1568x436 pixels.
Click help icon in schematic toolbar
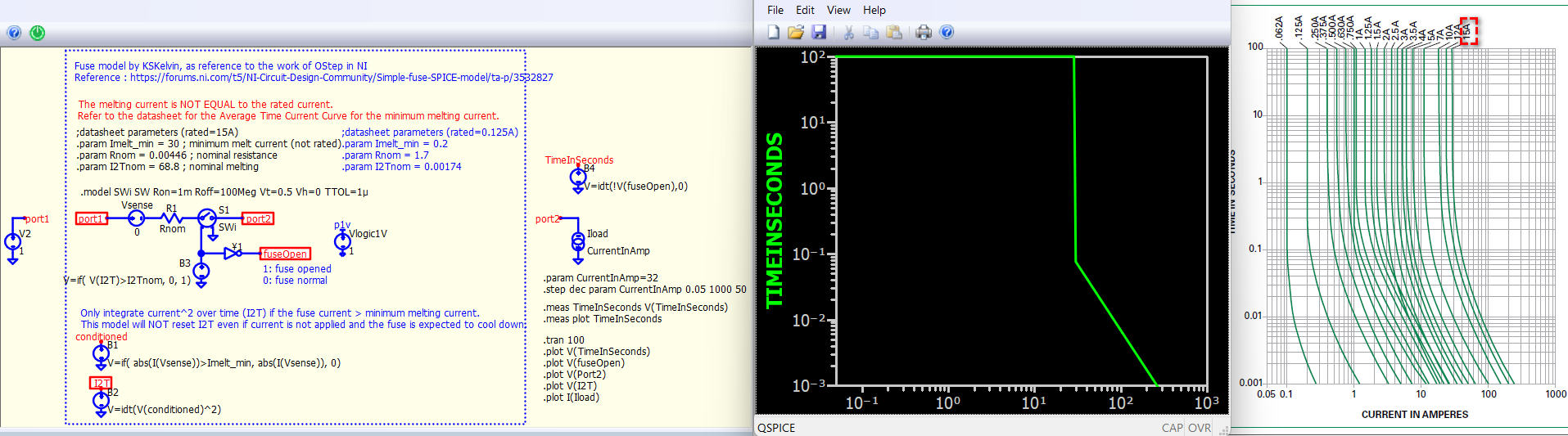[14, 33]
